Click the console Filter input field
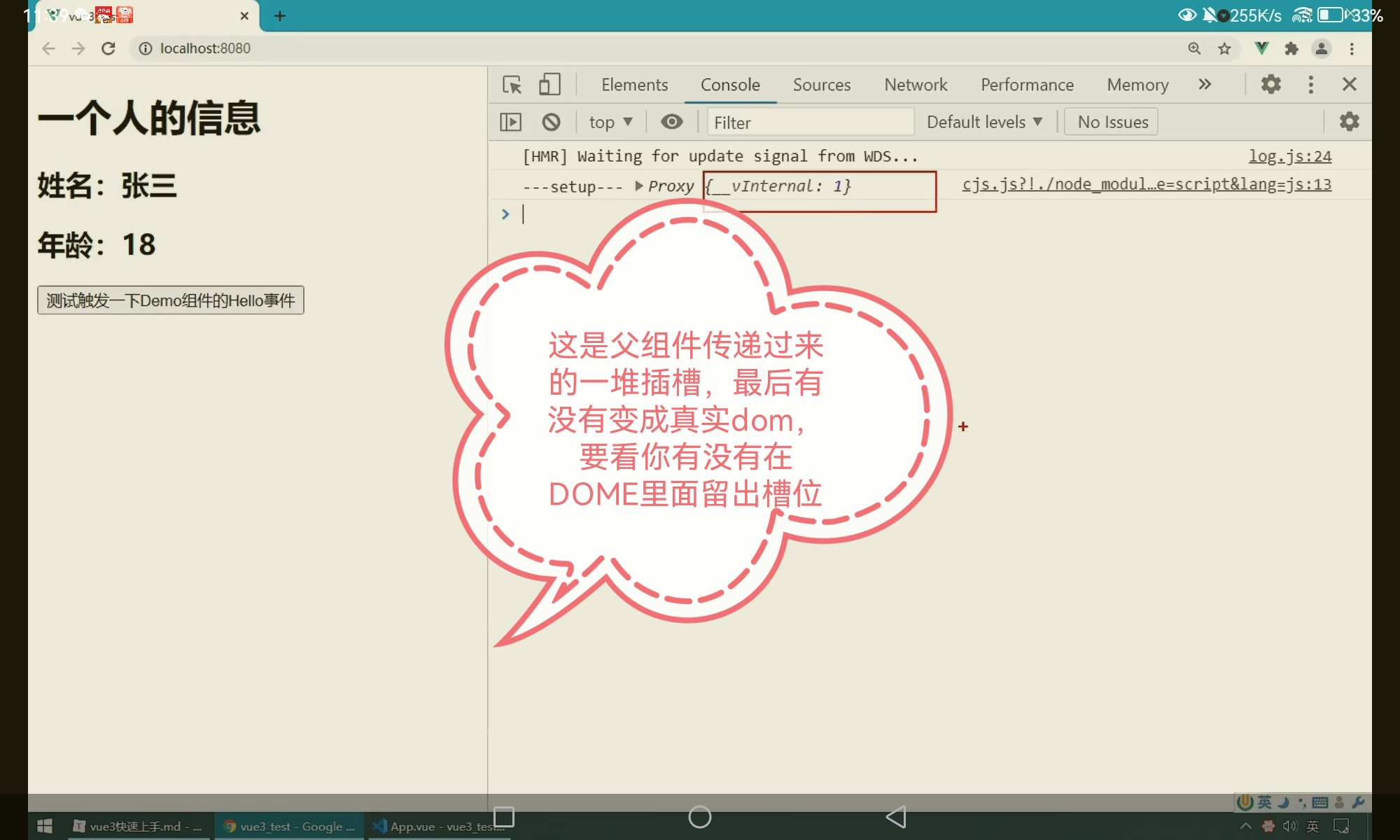The width and height of the screenshot is (1400, 840). [809, 122]
